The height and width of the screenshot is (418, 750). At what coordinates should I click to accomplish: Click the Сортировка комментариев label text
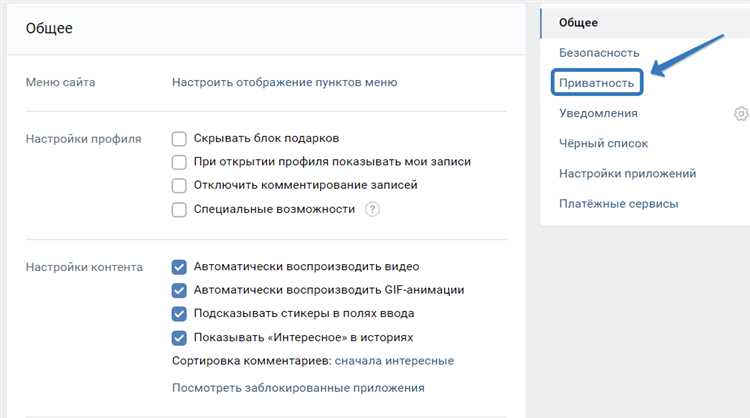click(252, 361)
